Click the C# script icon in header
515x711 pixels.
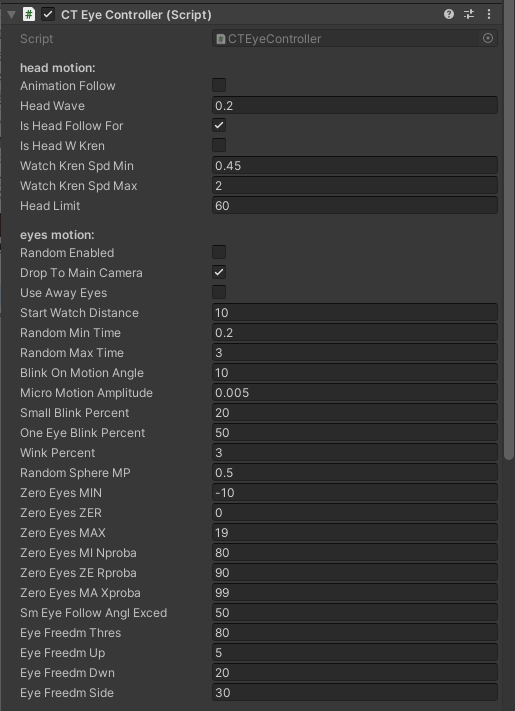point(29,15)
